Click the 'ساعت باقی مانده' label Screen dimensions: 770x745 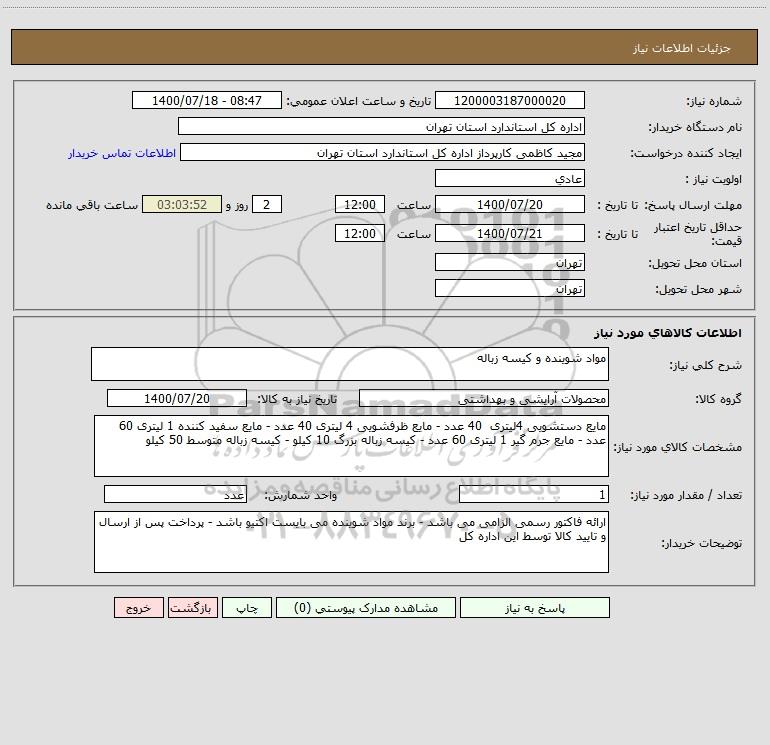point(92,205)
